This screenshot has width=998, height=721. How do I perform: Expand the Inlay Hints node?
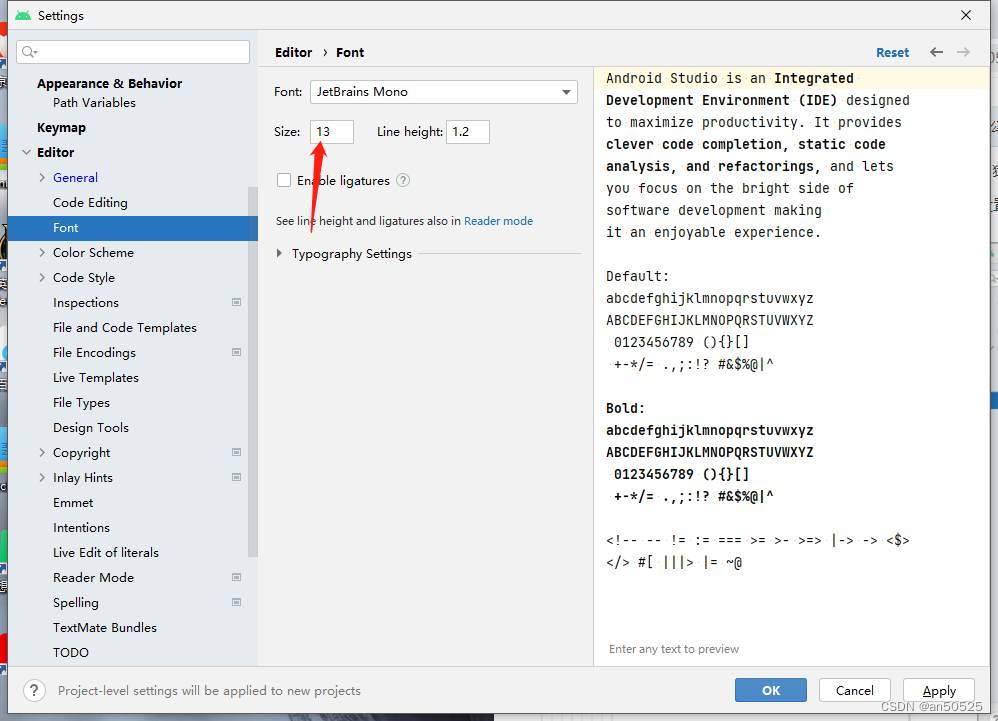click(x=42, y=477)
